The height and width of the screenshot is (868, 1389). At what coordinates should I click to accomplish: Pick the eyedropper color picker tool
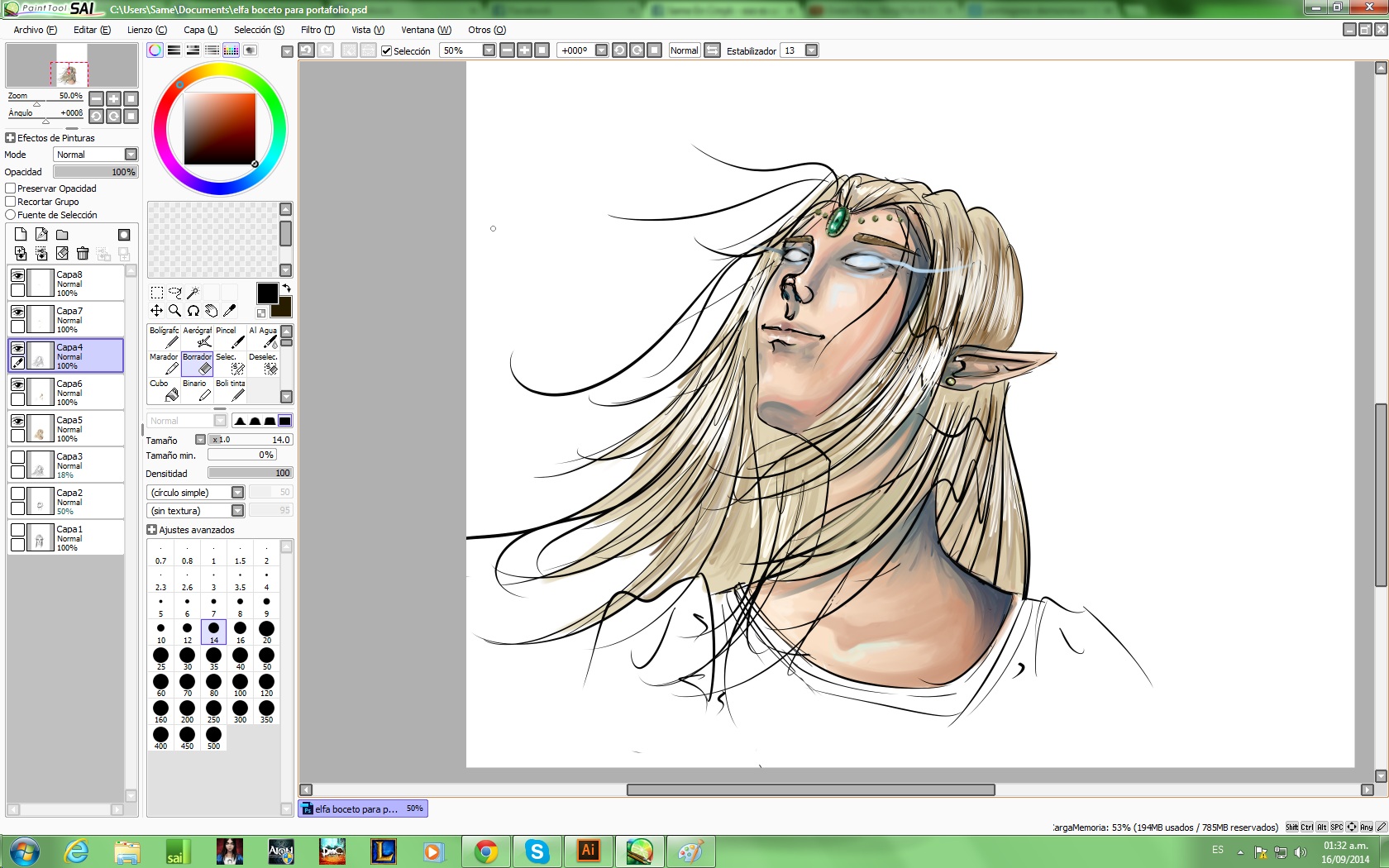click(x=230, y=311)
